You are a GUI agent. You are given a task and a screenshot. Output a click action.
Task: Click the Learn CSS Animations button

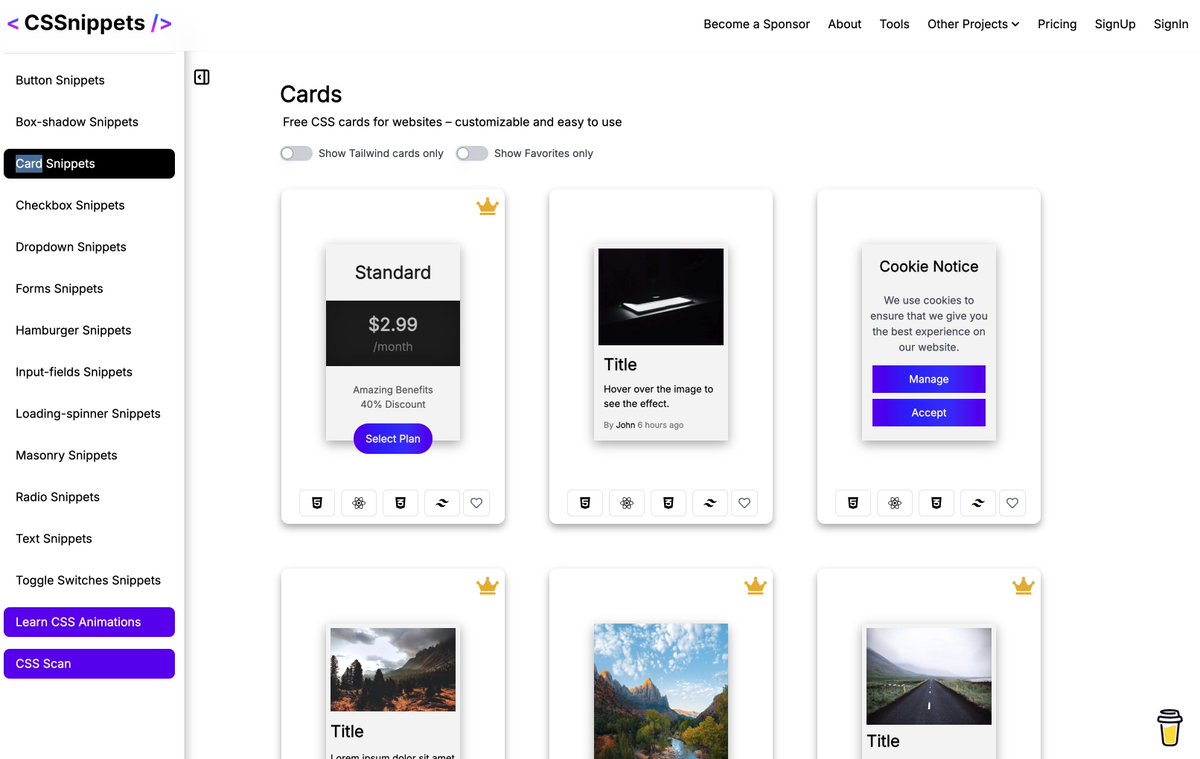[89, 622]
